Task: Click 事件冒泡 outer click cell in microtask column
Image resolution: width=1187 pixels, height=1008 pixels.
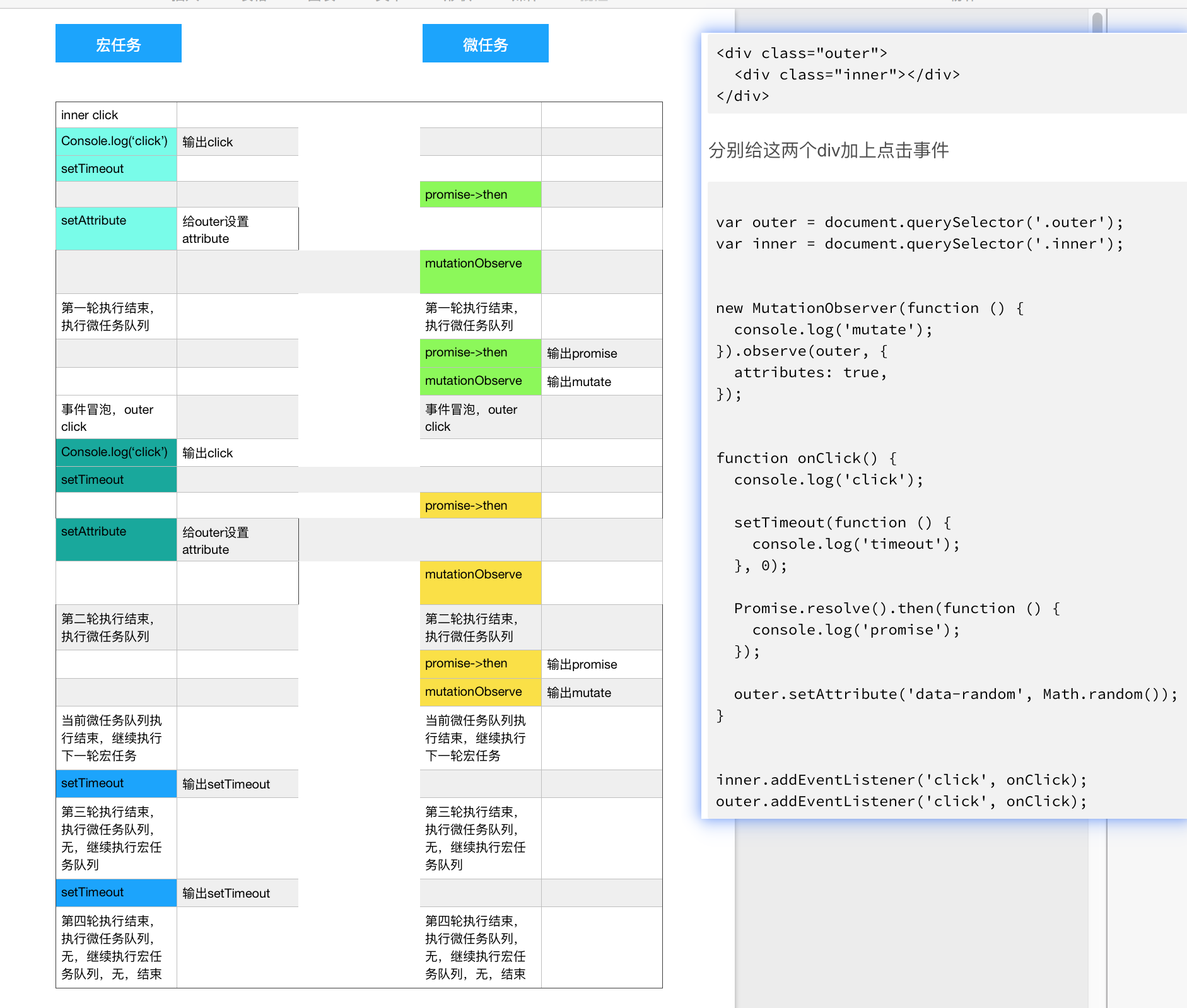Action: click(481, 417)
